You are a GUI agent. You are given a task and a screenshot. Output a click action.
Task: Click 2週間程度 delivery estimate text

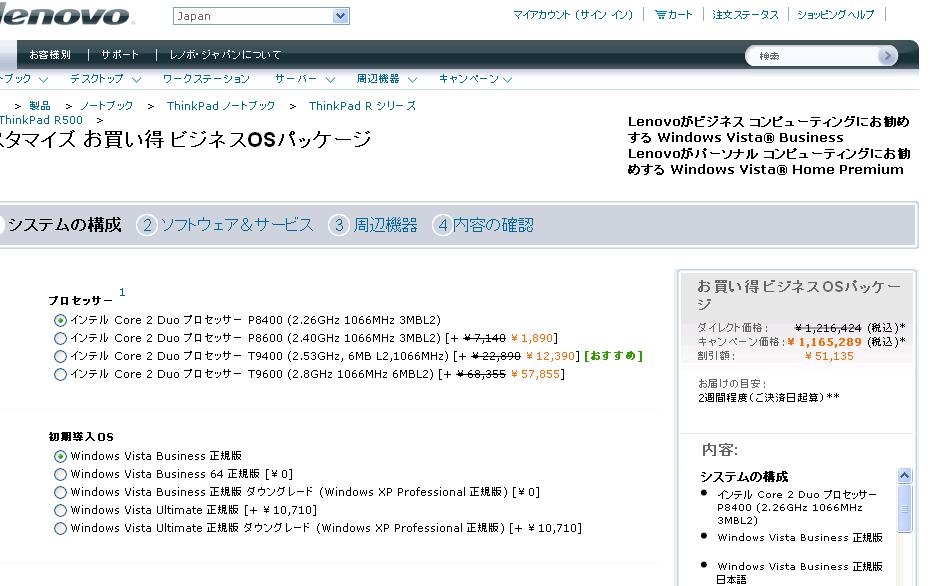[x=769, y=397]
